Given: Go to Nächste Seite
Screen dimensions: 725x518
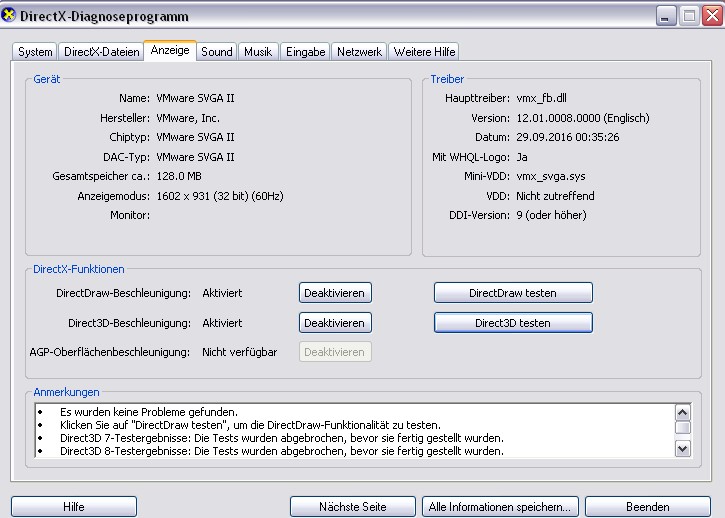Looking at the screenshot, I should [352, 506].
